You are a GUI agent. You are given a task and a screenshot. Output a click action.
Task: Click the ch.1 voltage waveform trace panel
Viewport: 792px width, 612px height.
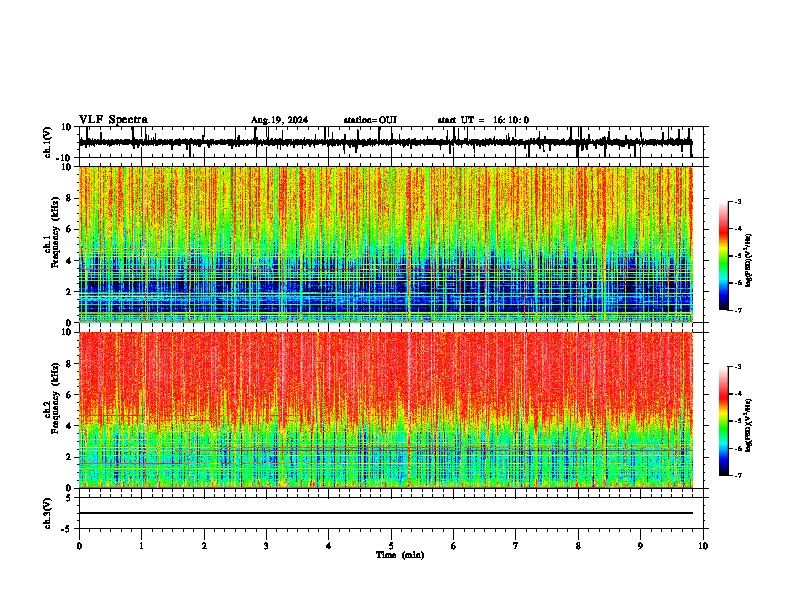pos(391,142)
